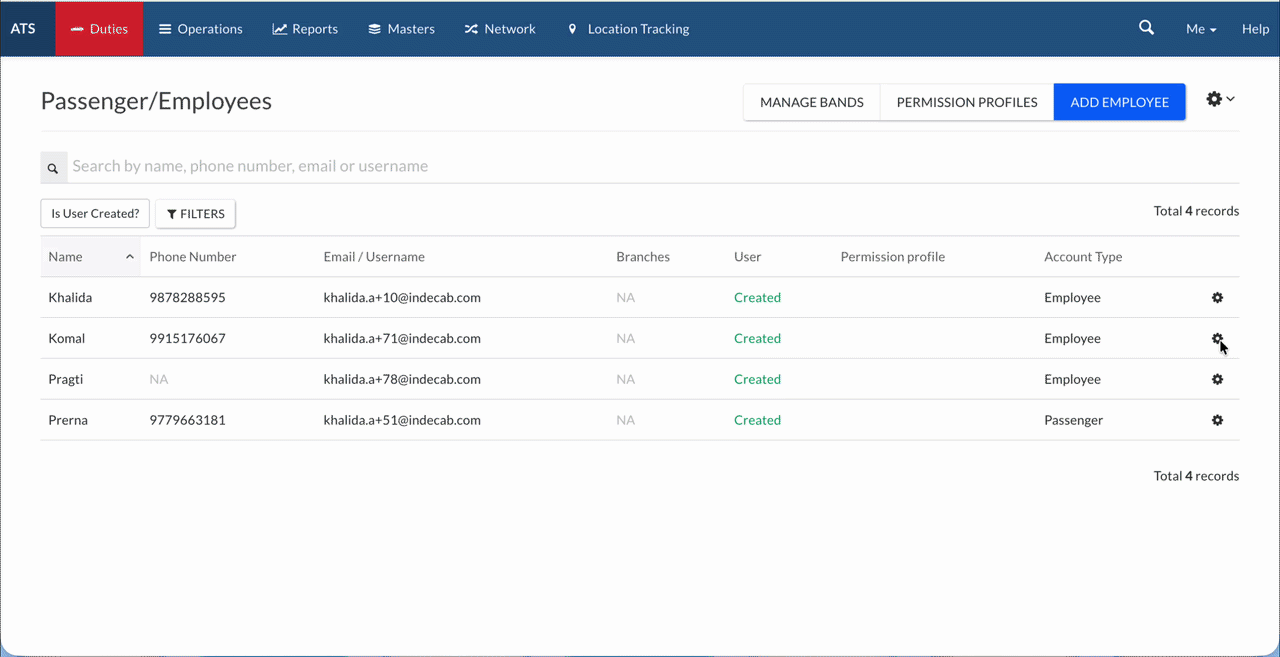
Task: Click the Email / Username column header
Action: point(374,257)
